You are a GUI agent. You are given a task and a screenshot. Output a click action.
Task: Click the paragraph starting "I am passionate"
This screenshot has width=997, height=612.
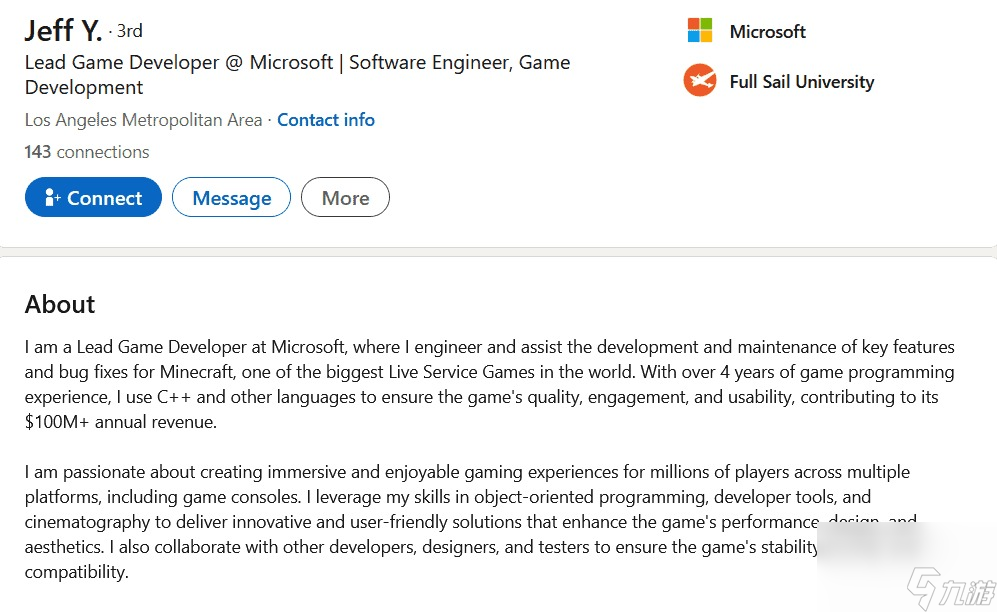tap(471, 522)
